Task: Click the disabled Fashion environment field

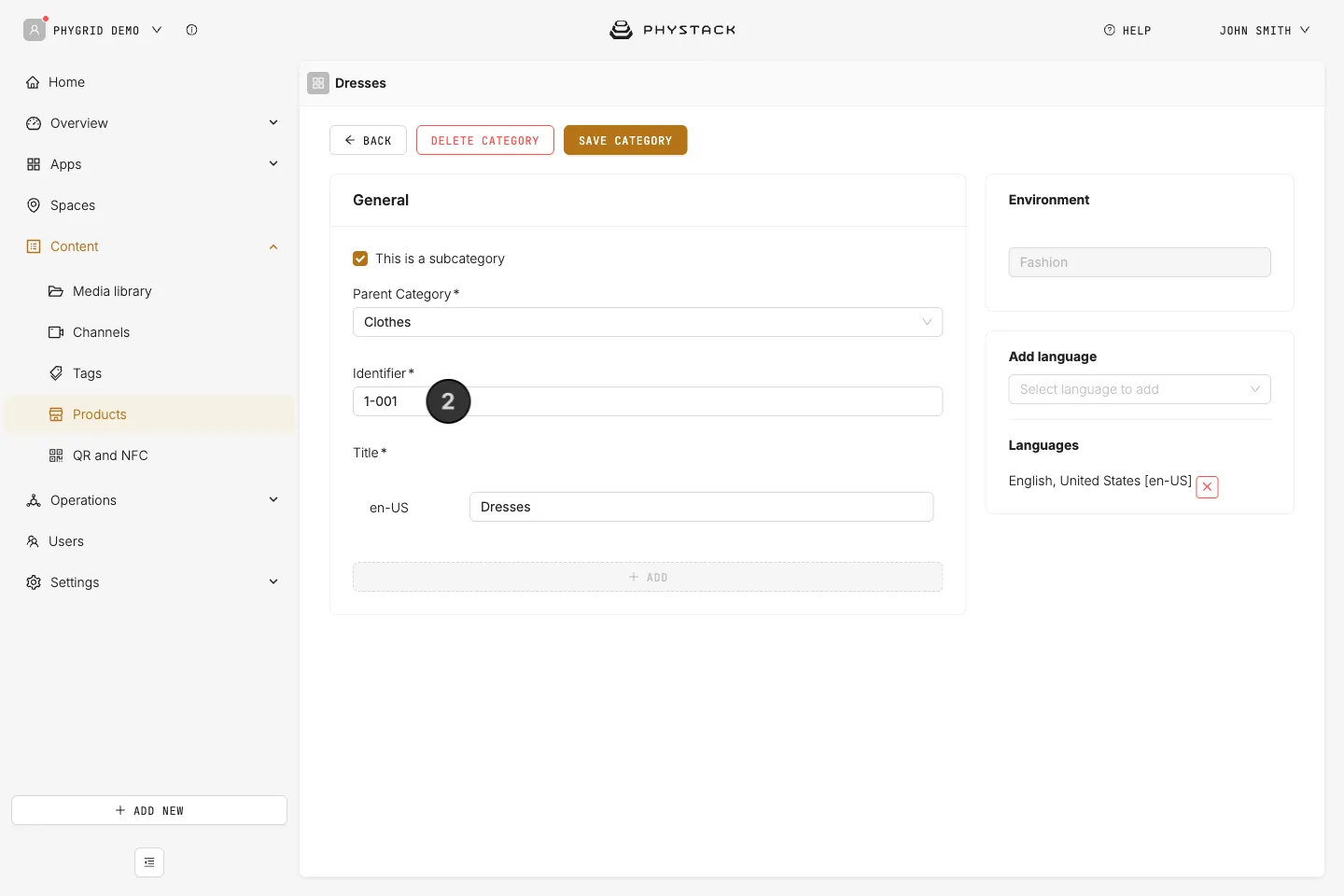Action: coord(1140,262)
